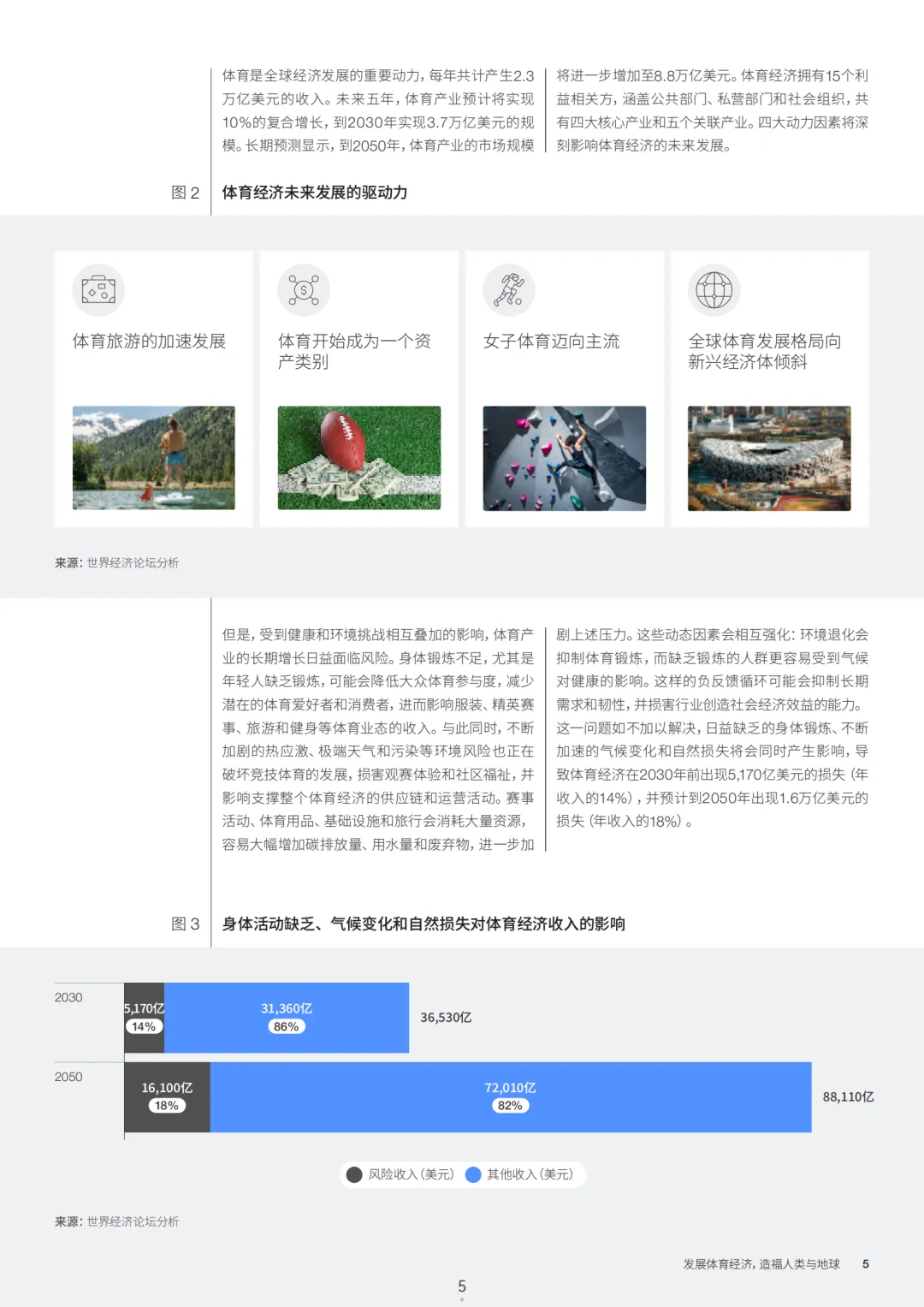Click the bold footer page number 5
Viewport: 924px width, 1307px height.
(866, 1264)
